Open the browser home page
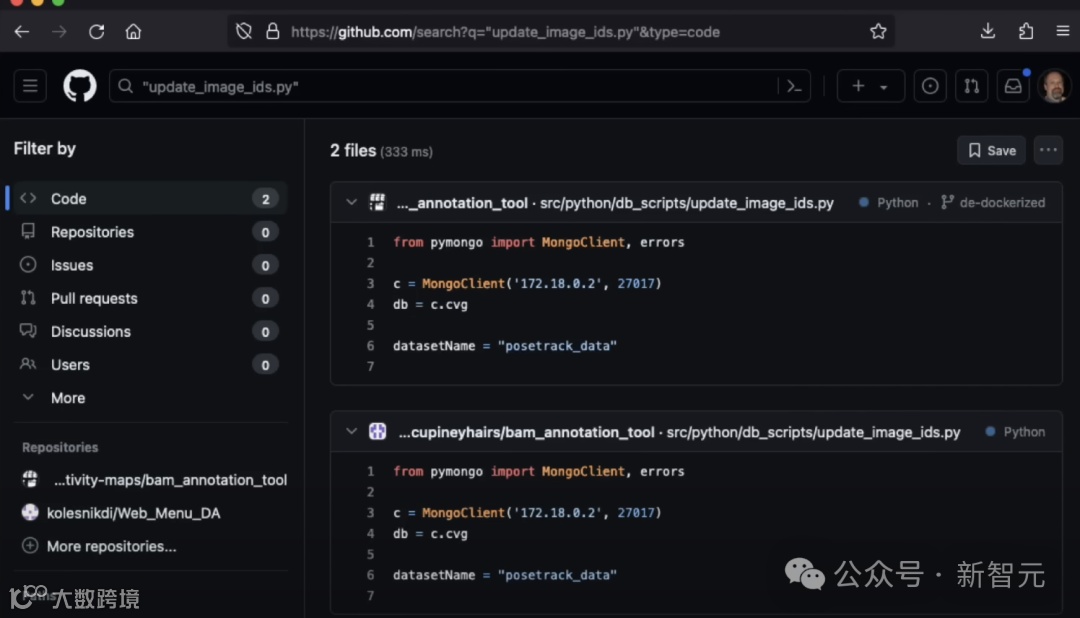This screenshot has height=618, width=1080. tap(133, 32)
